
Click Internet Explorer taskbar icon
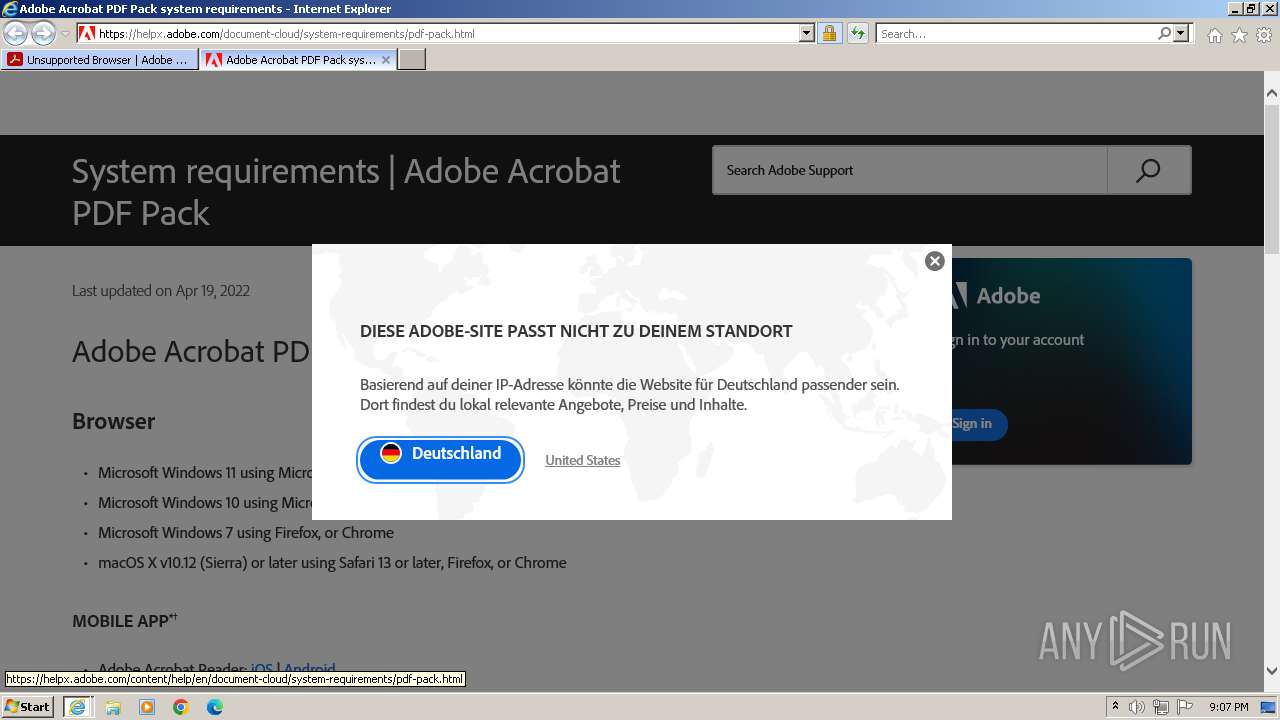click(x=78, y=707)
